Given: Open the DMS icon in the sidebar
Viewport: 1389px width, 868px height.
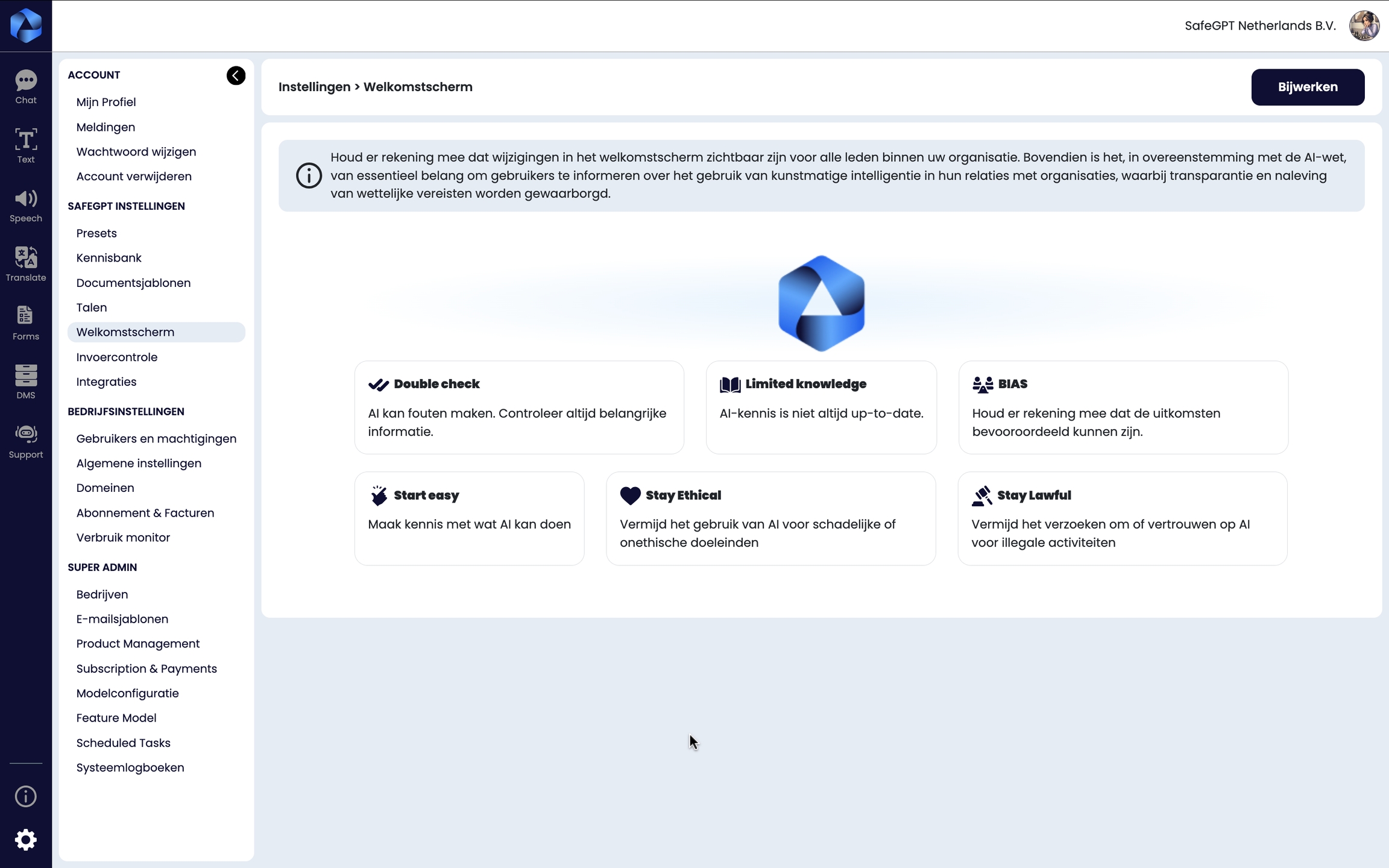Looking at the screenshot, I should [26, 382].
